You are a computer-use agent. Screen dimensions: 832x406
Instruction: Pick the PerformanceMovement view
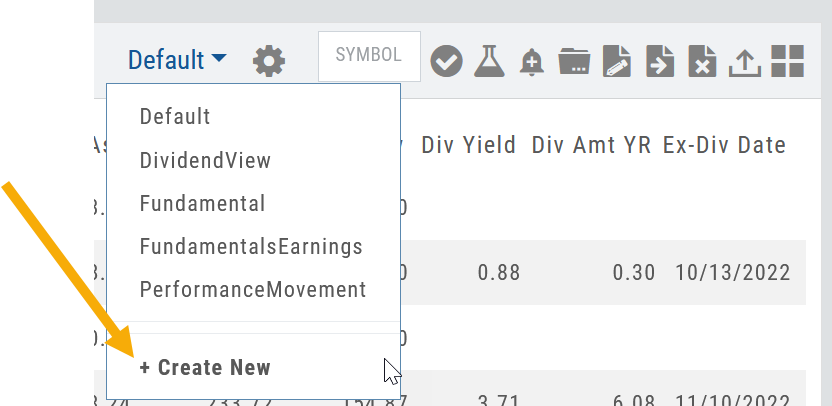pyautogui.click(x=253, y=290)
